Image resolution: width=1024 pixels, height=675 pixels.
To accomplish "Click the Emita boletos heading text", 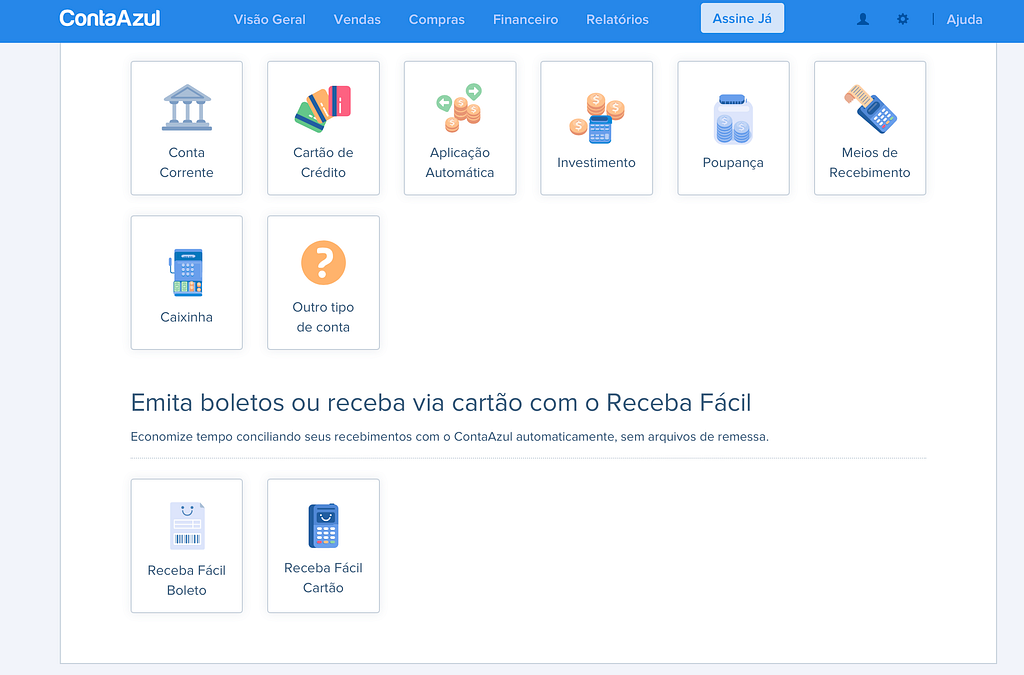I will click(441, 403).
